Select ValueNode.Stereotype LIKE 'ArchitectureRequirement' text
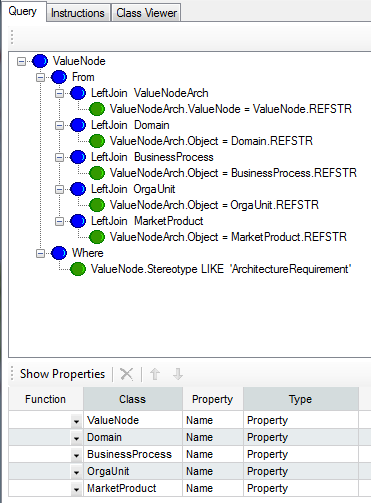Viewport: 371px width, 503px height. click(221, 269)
